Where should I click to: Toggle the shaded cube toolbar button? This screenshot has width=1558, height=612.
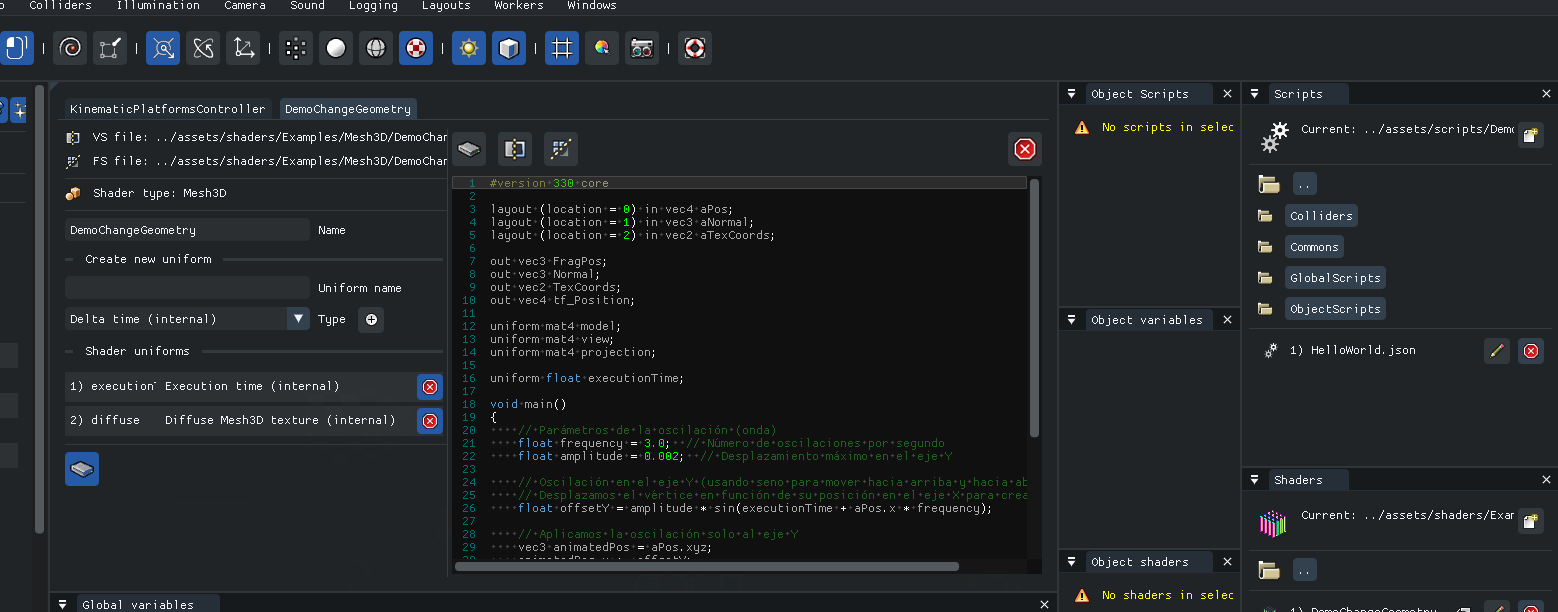point(508,48)
